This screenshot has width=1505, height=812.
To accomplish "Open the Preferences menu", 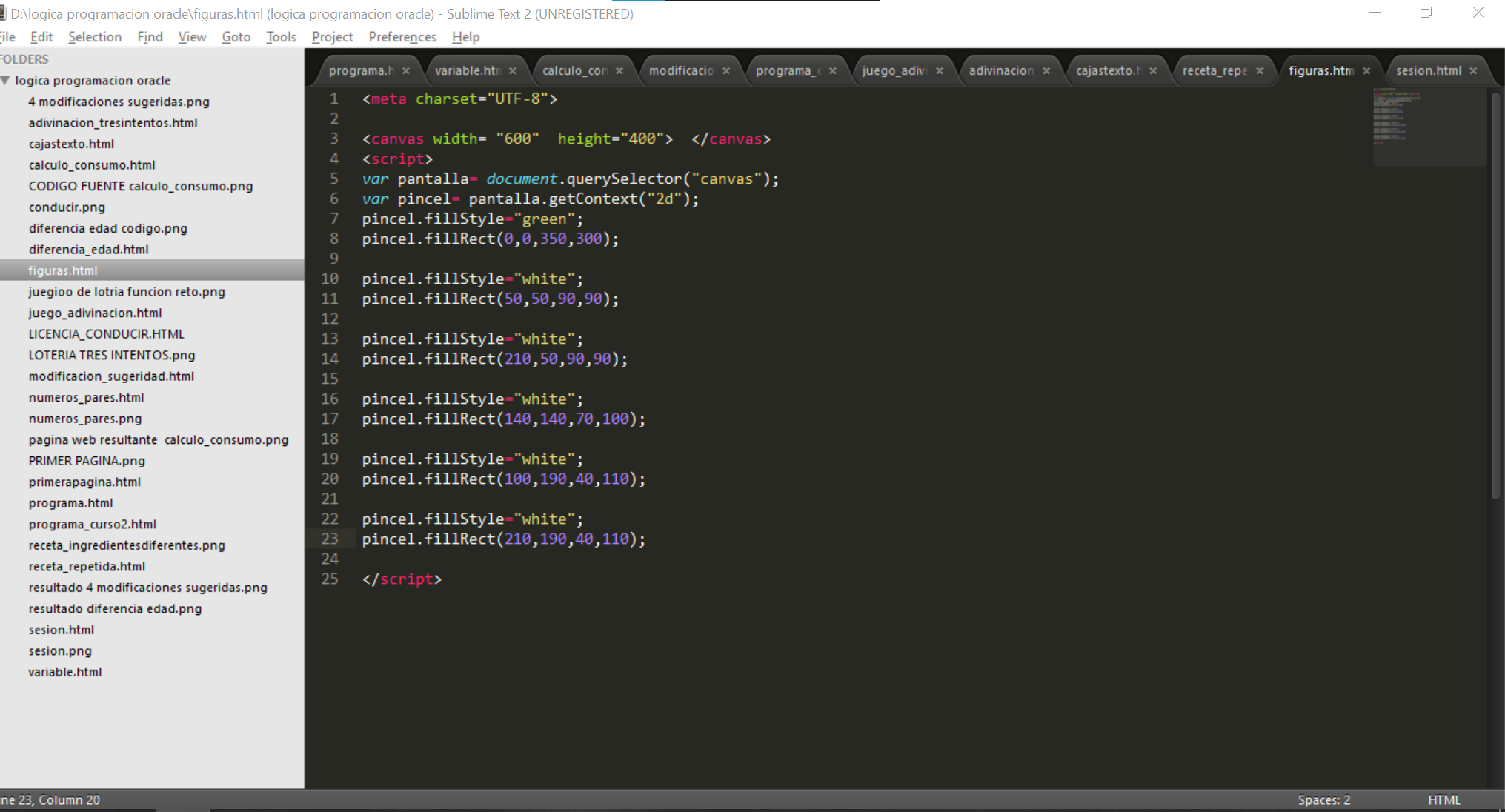I will (402, 37).
